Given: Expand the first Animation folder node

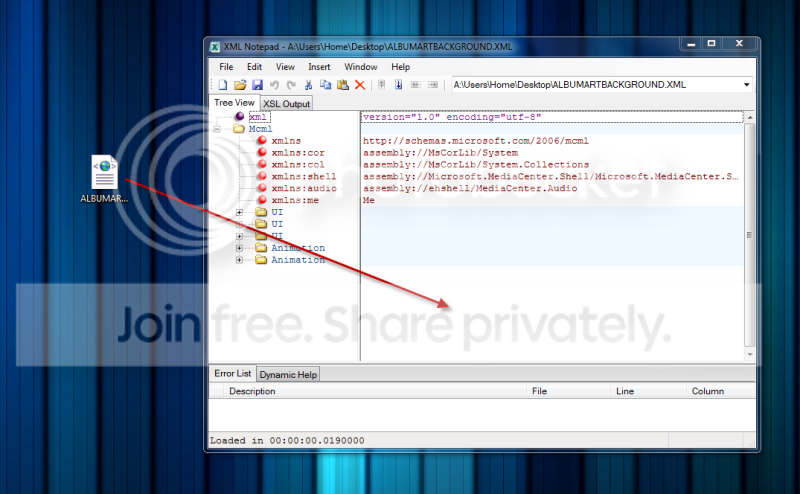Looking at the screenshot, I should pyautogui.click(x=239, y=248).
